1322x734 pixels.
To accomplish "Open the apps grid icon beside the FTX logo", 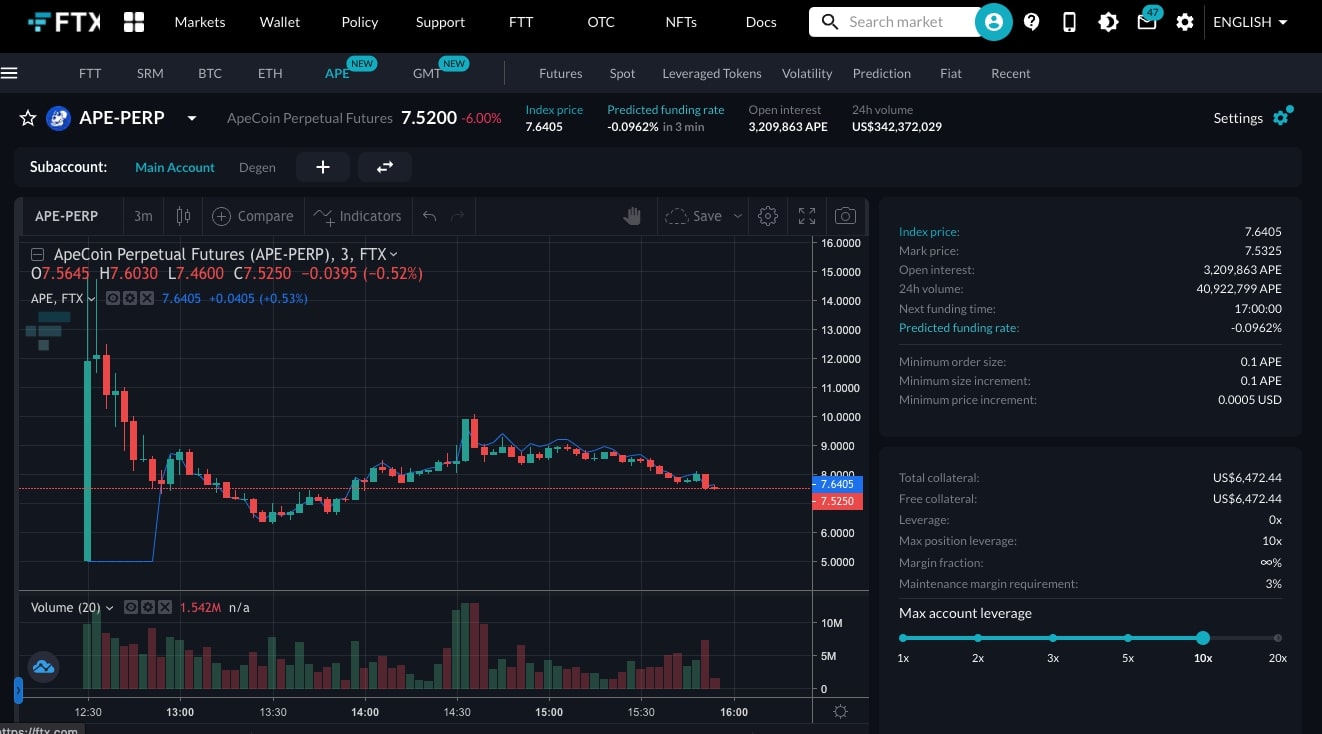I will (x=134, y=22).
